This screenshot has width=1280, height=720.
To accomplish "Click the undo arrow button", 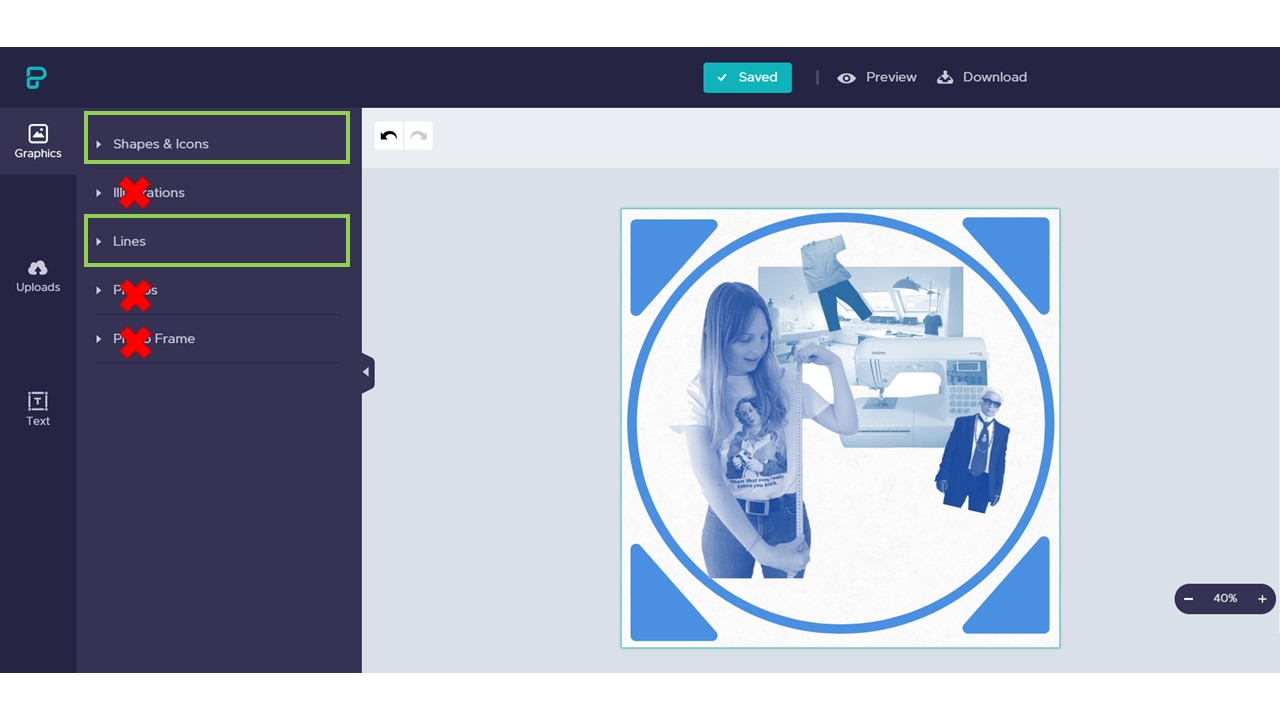I will (389, 136).
